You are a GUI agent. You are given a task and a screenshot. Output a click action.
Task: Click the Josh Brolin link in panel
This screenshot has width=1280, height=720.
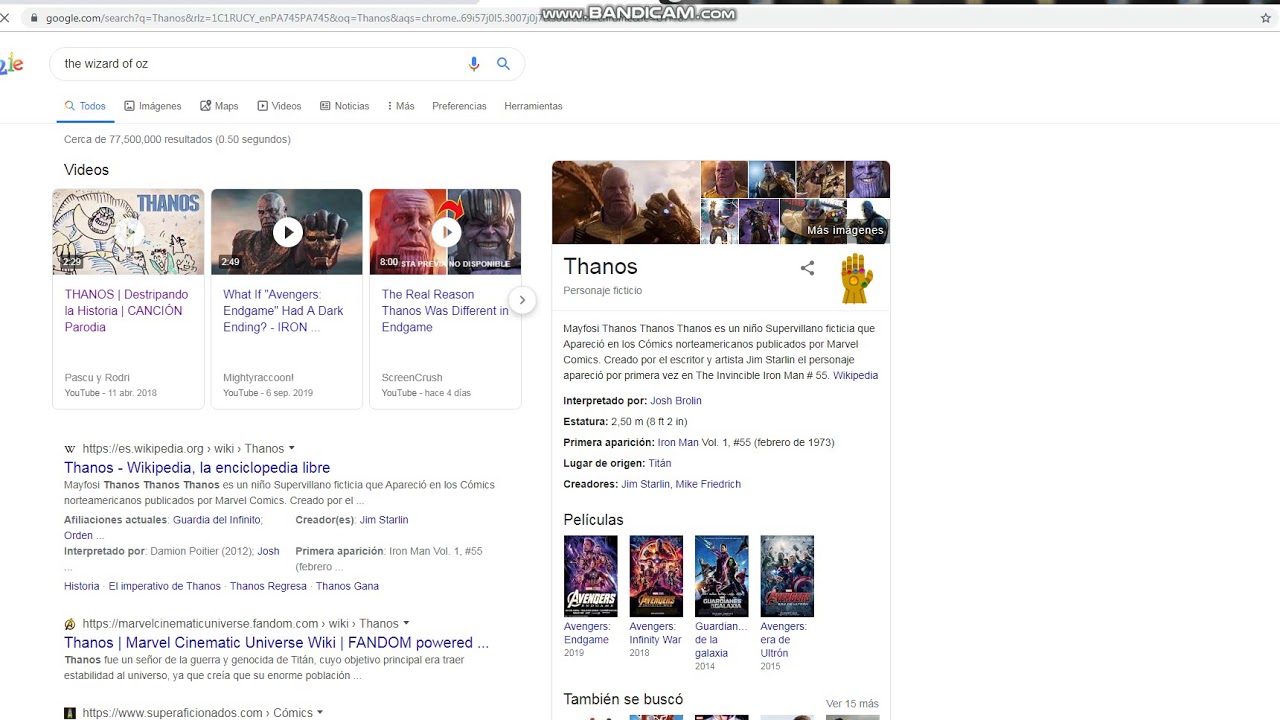[x=676, y=401]
